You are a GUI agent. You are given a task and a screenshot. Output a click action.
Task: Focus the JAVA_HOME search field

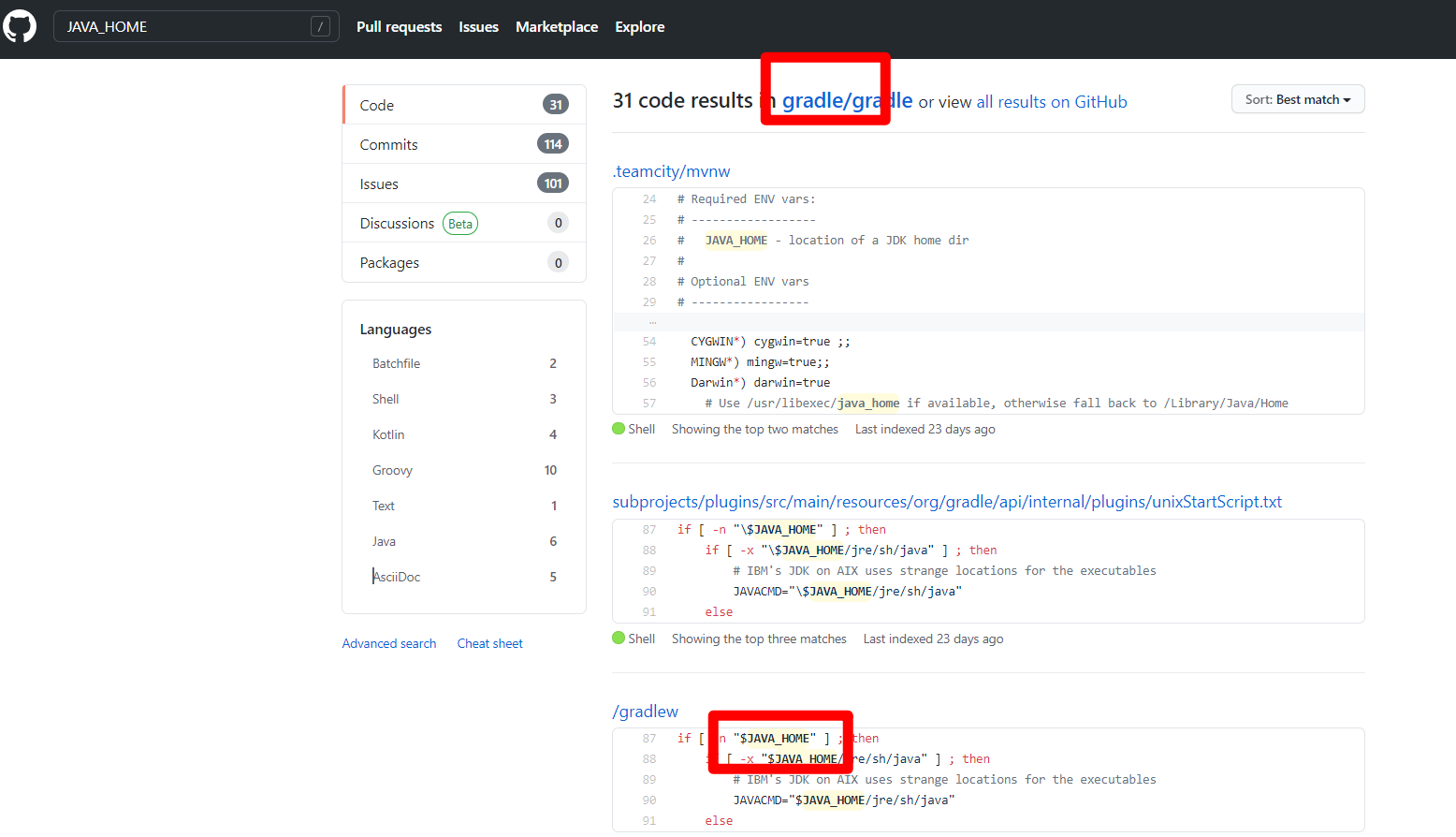(196, 26)
